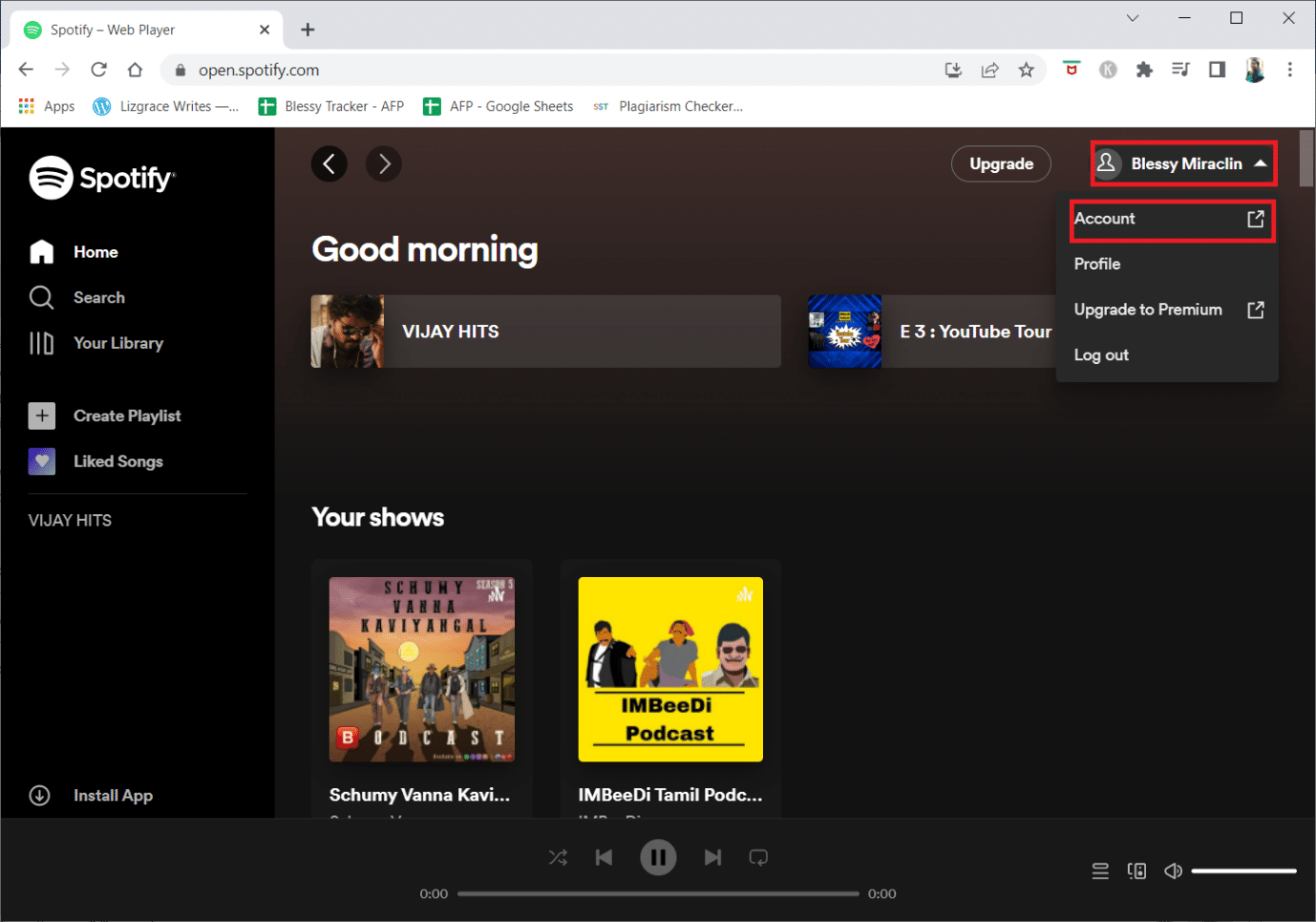This screenshot has height=922, width=1316.
Task: Click the browser forward arrow
Action: pyautogui.click(x=62, y=70)
